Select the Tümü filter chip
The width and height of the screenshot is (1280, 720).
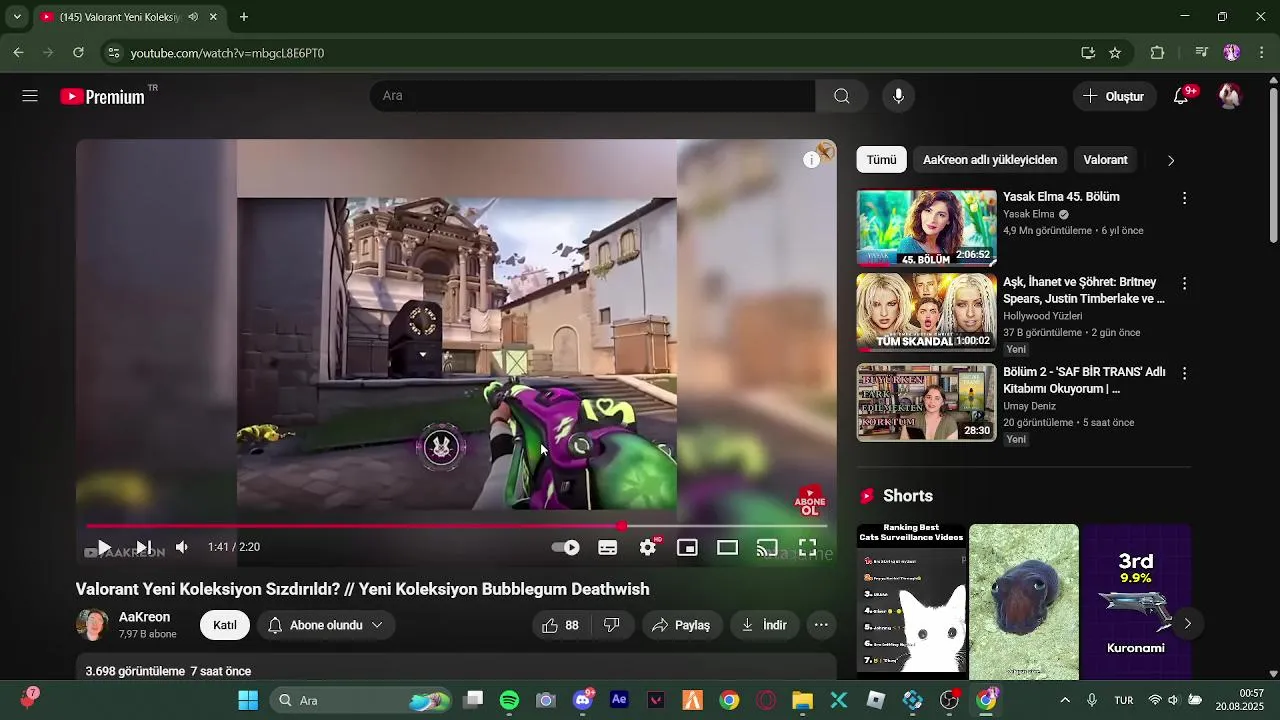pyautogui.click(x=881, y=160)
